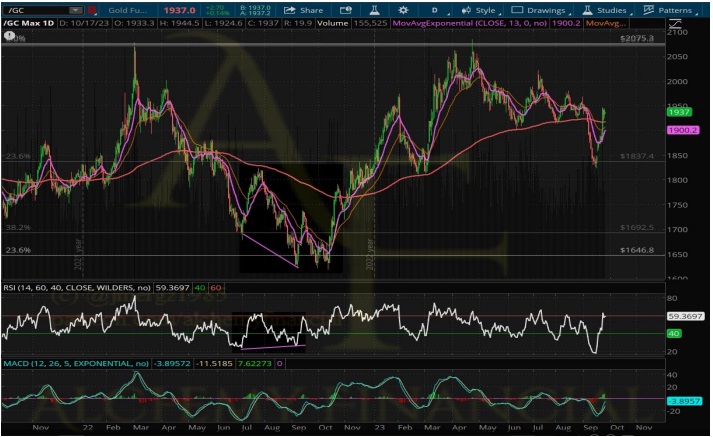Click the Share chart icon button

click(301, 8)
